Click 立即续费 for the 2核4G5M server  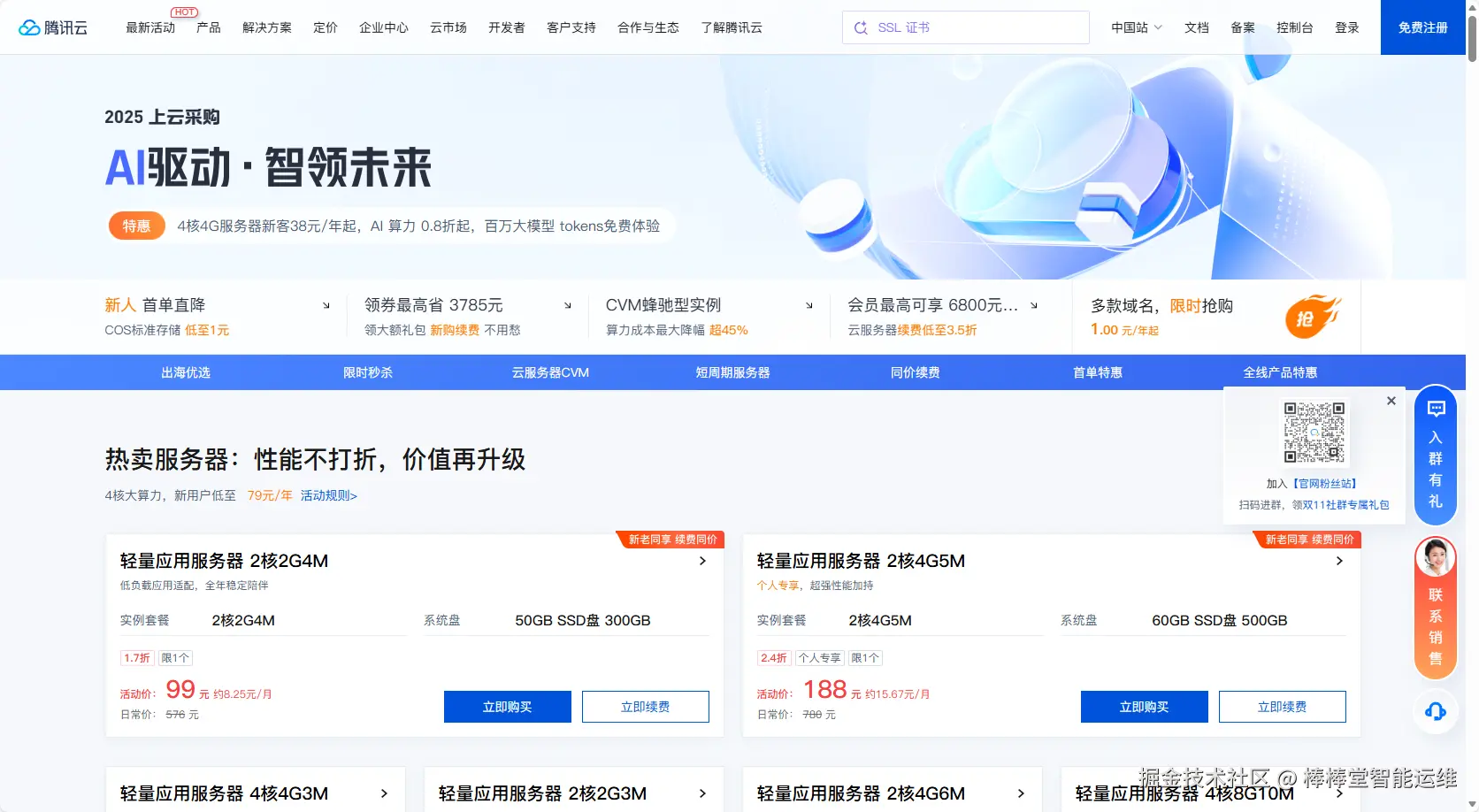1283,707
